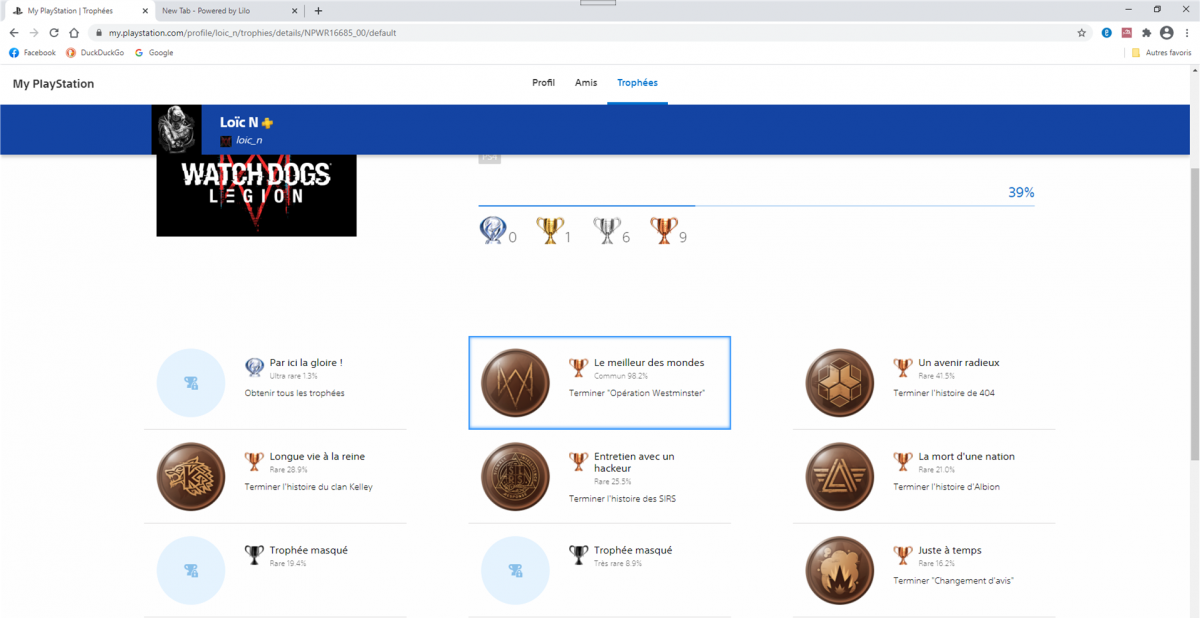Screen dimensions: 1200x618
Task: Click the title 'Par ici la gloire !'
Action: tap(306, 362)
